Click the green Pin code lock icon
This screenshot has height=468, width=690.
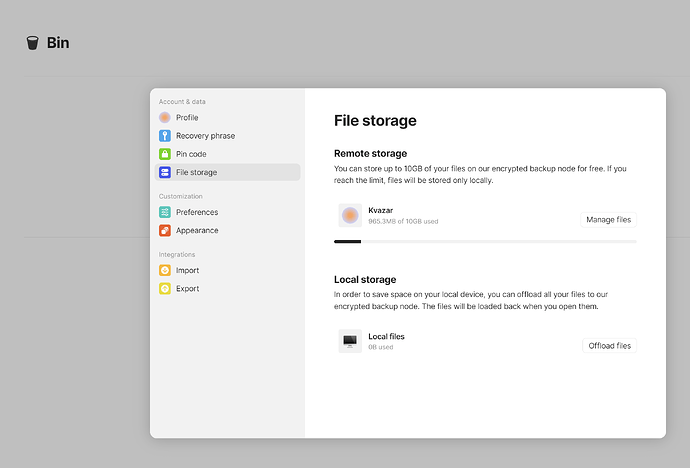click(165, 154)
